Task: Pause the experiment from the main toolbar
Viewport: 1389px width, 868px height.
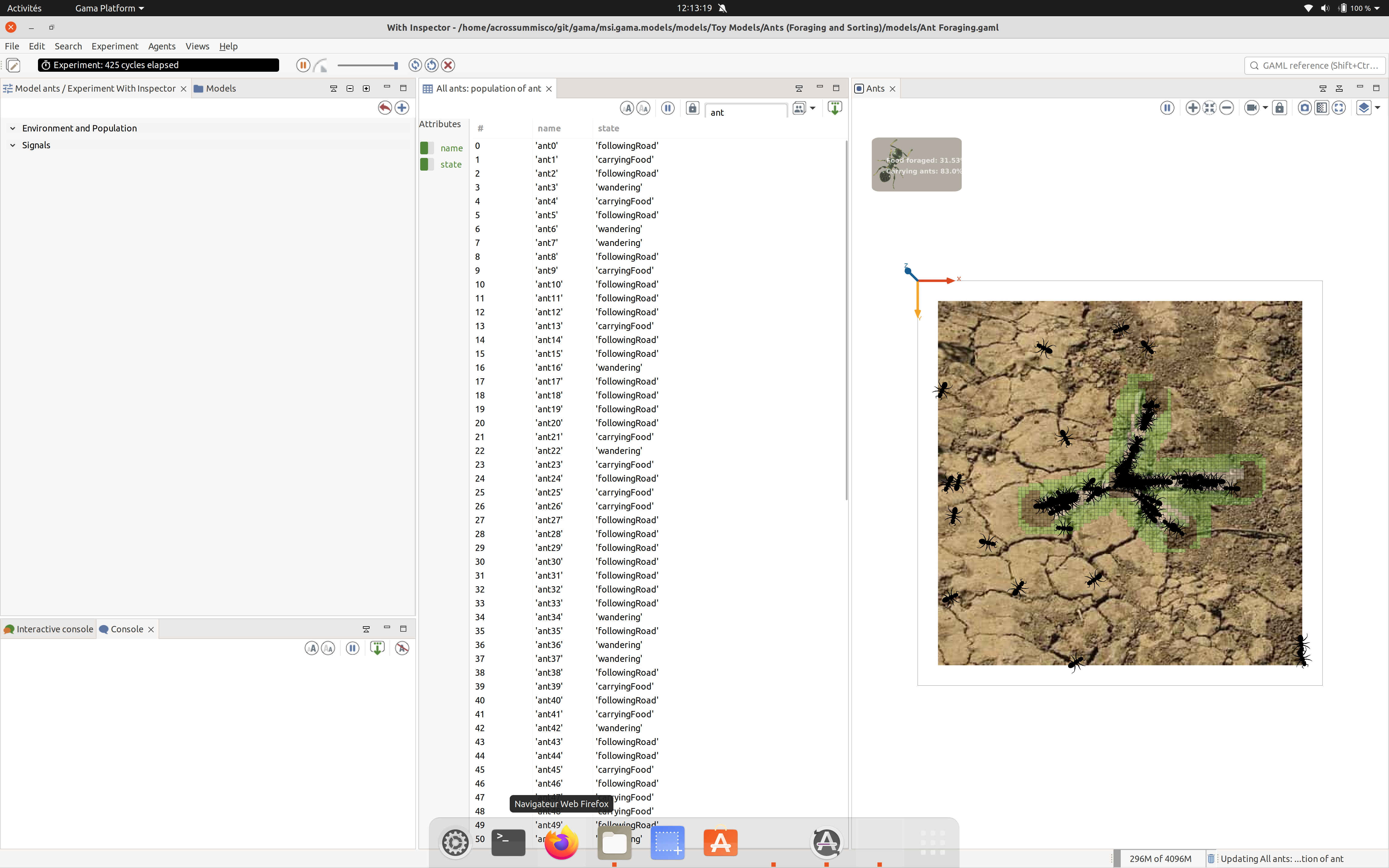Action: click(x=302, y=65)
